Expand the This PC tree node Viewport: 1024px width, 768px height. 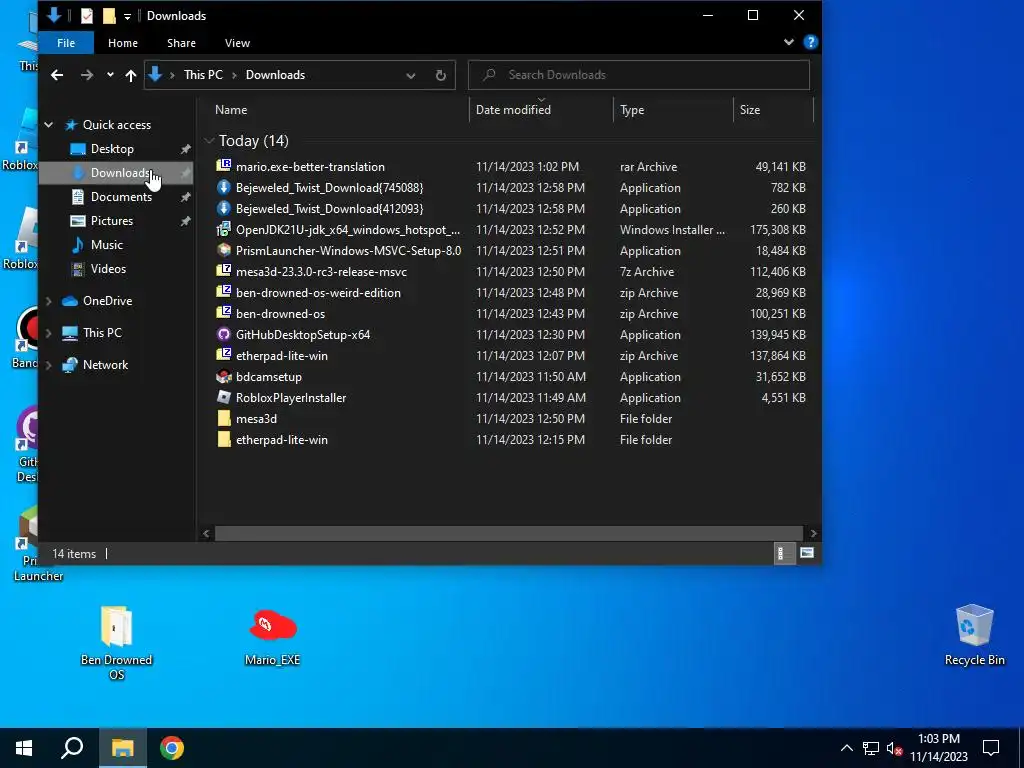(x=48, y=332)
